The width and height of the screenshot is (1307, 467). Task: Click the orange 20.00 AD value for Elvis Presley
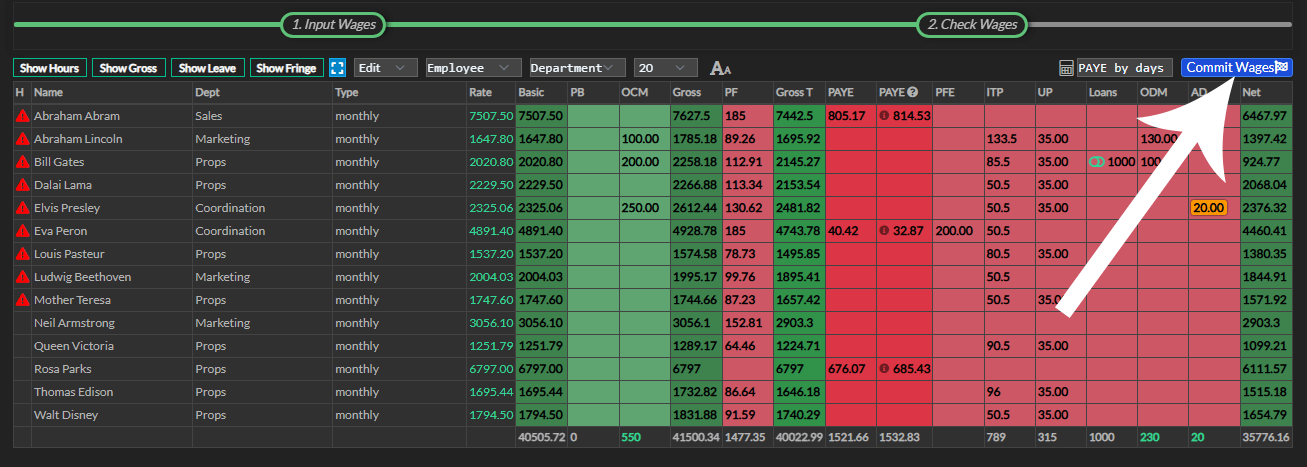click(x=1208, y=208)
